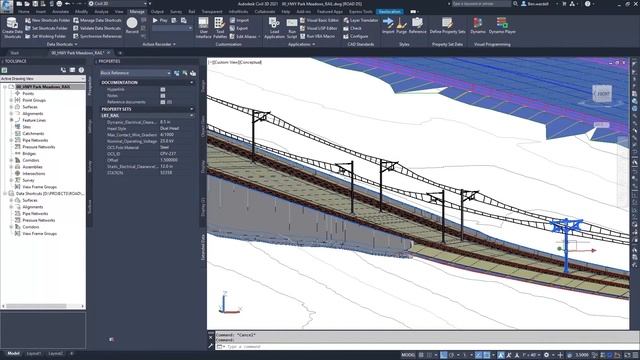The width and height of the screenshot is (640, 360).
Task: Open Manage Data Shortcuts
Action: pos(97,20)
